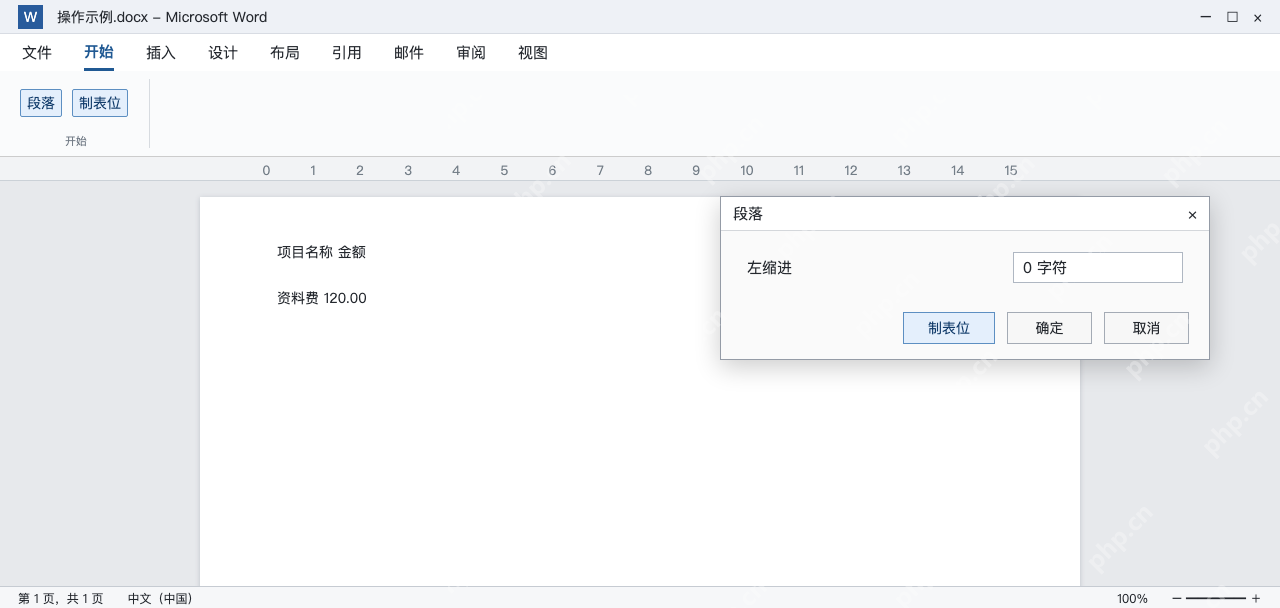Click the zoom slider track in the status bar
Viewport: 1280px width, 608px height.
coord(1216,598)
